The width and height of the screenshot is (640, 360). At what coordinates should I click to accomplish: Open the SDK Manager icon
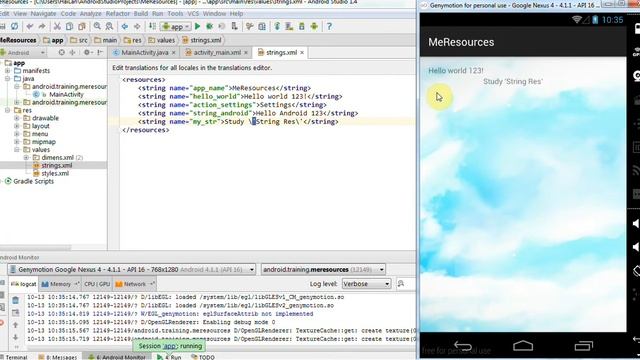pos(302,27)
